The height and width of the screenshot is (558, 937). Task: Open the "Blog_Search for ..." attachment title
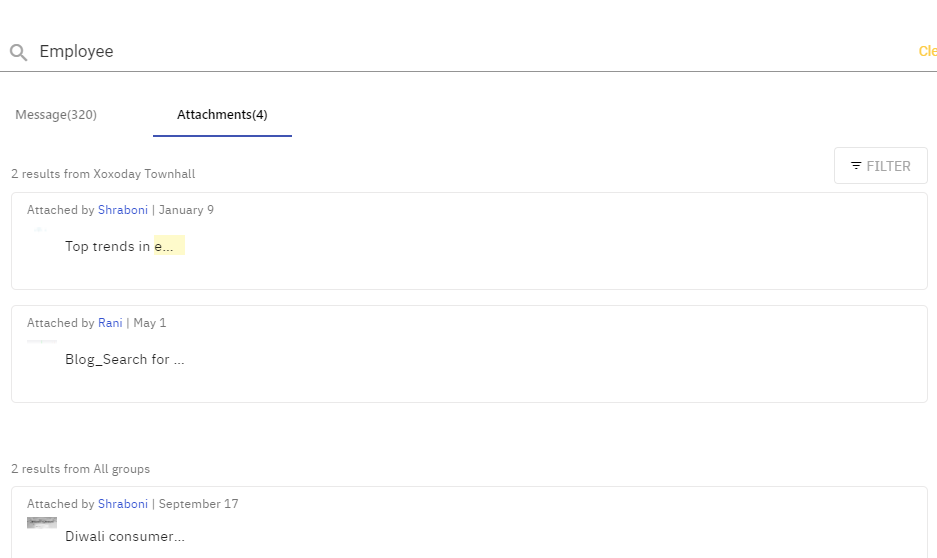point(124,359)
